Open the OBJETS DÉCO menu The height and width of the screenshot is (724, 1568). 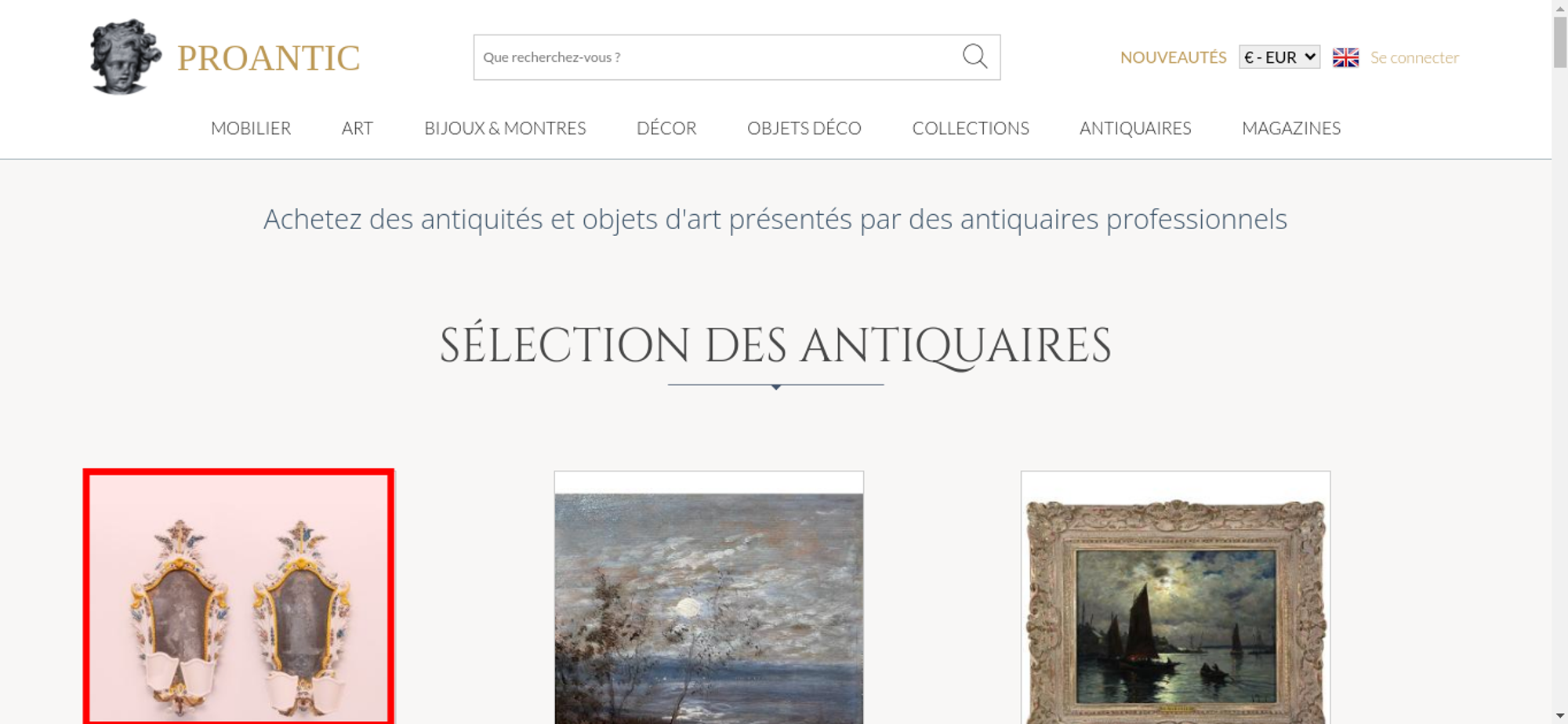(804, 128)
